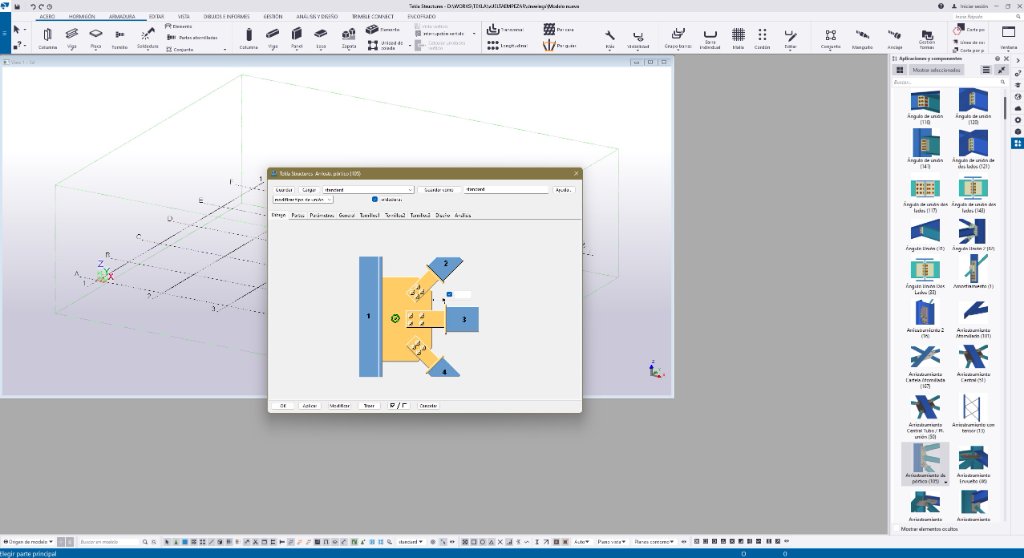
Task: Open the Auto snap depth dropdown
Action: coord(581,542)
